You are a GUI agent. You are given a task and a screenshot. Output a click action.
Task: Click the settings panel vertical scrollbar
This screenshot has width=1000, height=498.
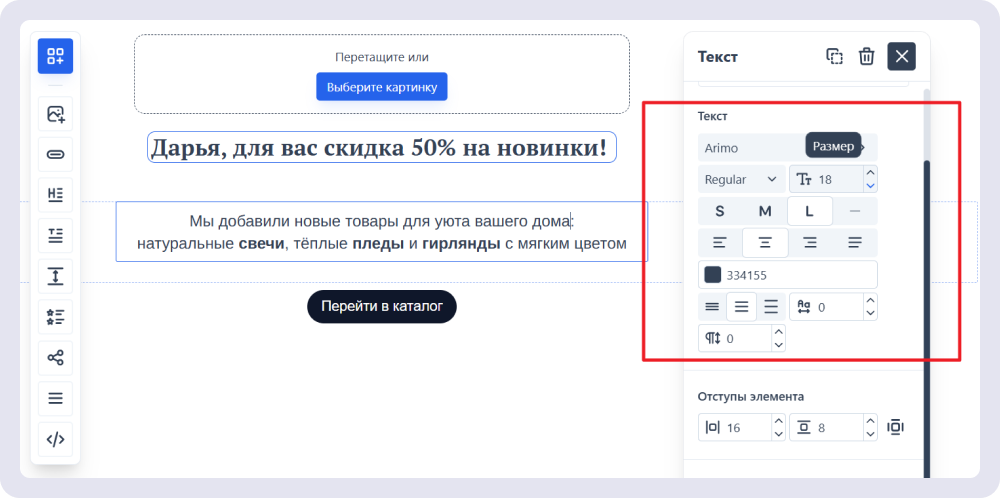click(x=927, y=319)
